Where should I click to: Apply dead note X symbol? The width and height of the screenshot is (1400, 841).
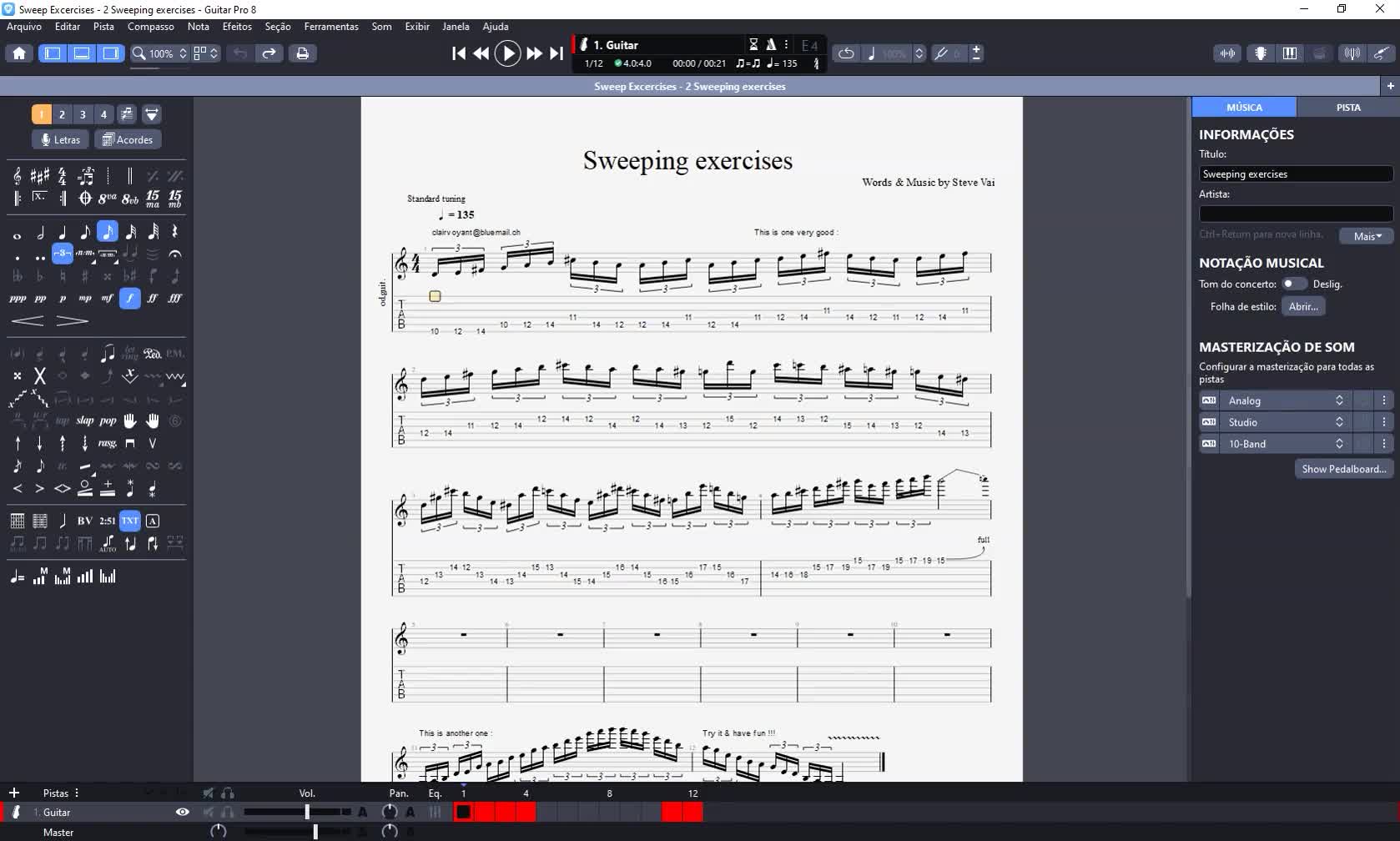click(39, 375)
